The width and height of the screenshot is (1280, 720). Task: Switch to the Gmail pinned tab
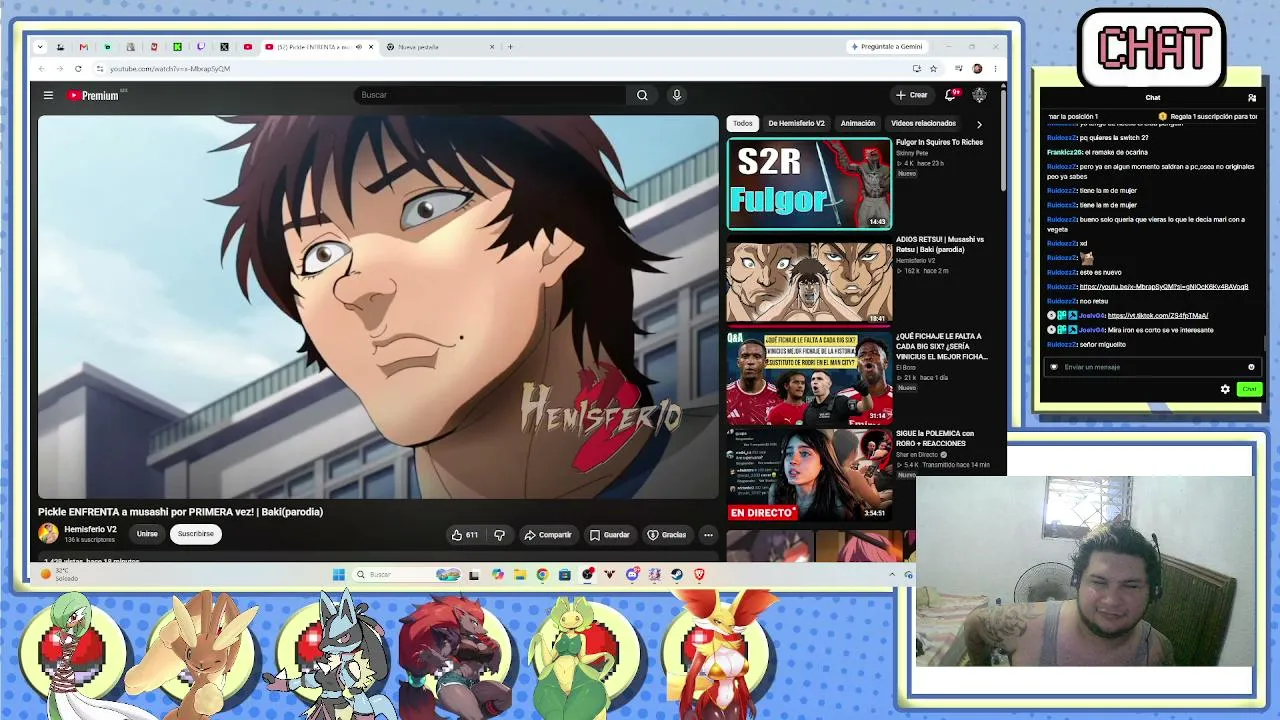(x=83, y=47)
